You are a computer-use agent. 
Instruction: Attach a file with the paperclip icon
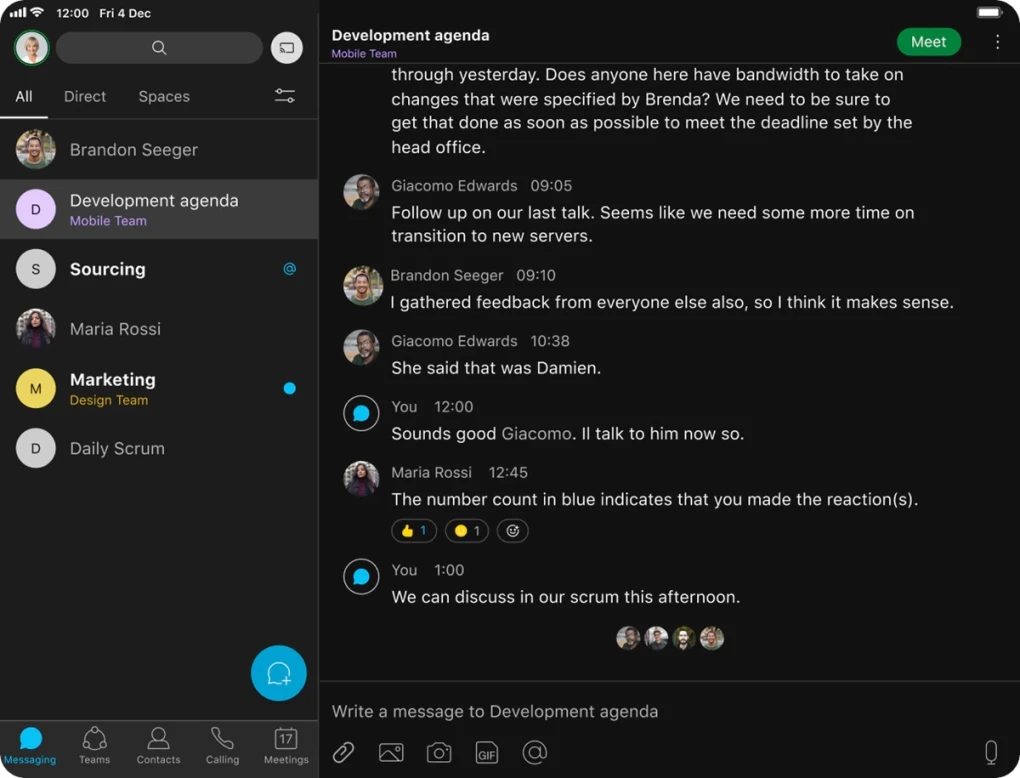(343, 752)
